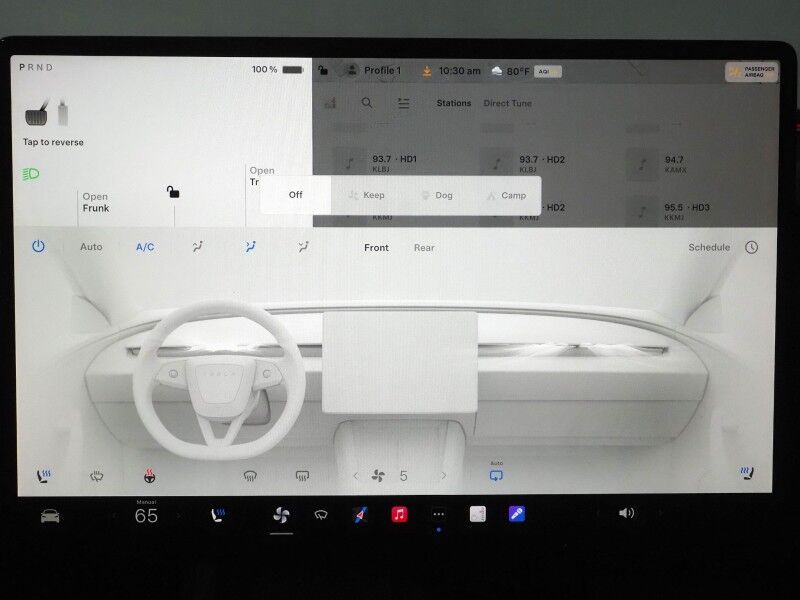The height and width of the screenshot is (600, 800).
Task: Toggle wiper defroster next to driver seat heater
Action: pos(96,477)
